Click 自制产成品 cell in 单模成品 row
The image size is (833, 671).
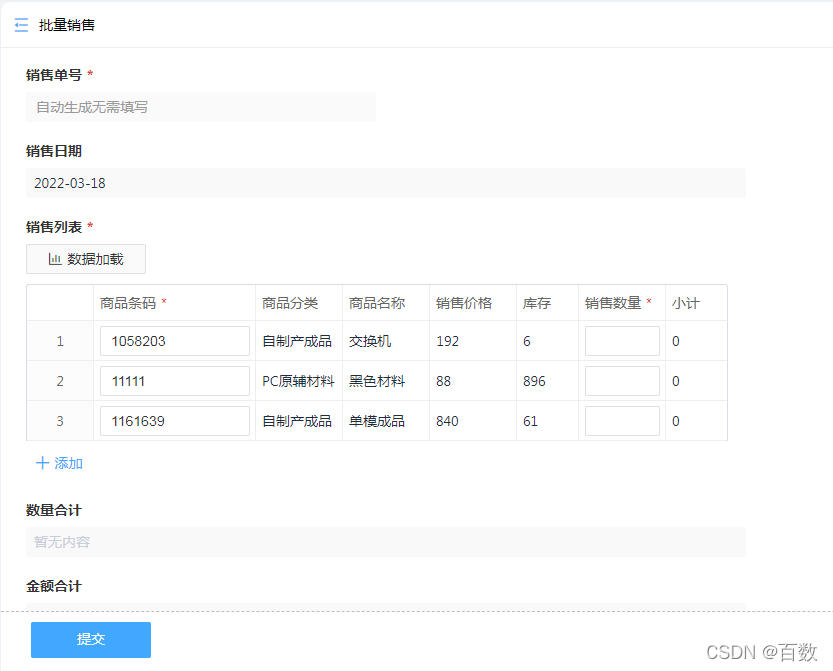click(x=297, y=421)
